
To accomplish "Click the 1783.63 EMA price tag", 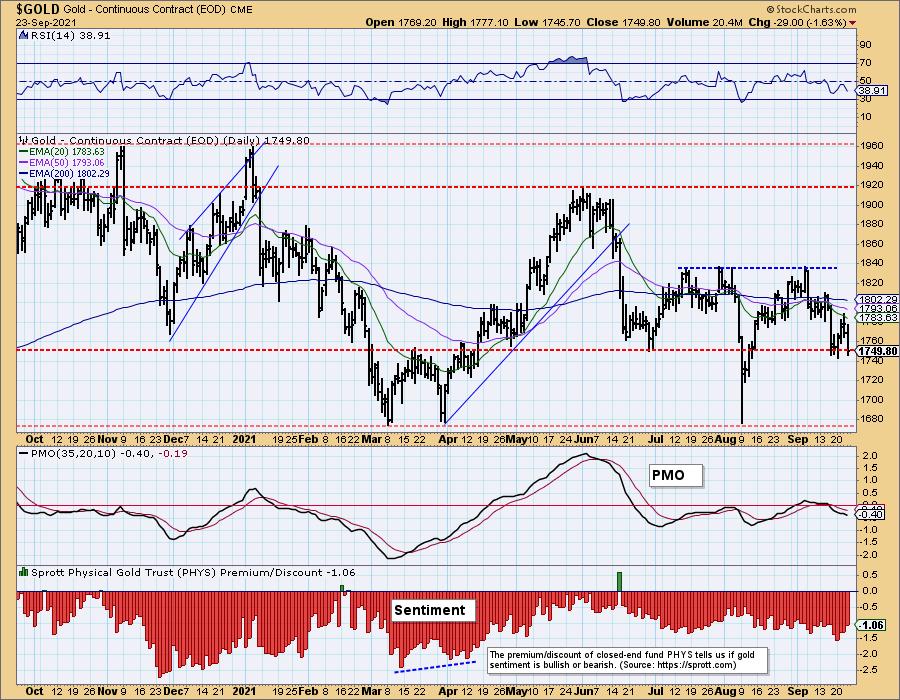I will tap(878, 317).
